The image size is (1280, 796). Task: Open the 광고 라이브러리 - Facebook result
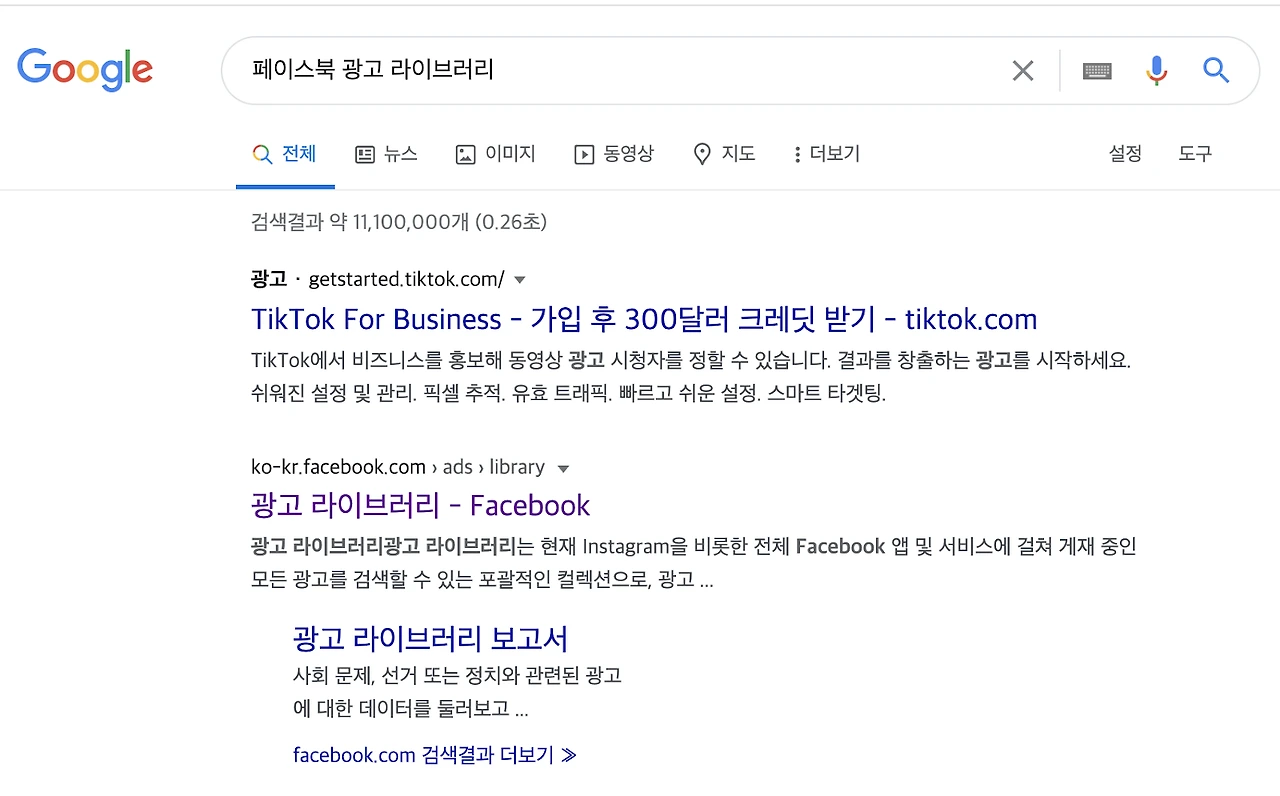point(420,505)
